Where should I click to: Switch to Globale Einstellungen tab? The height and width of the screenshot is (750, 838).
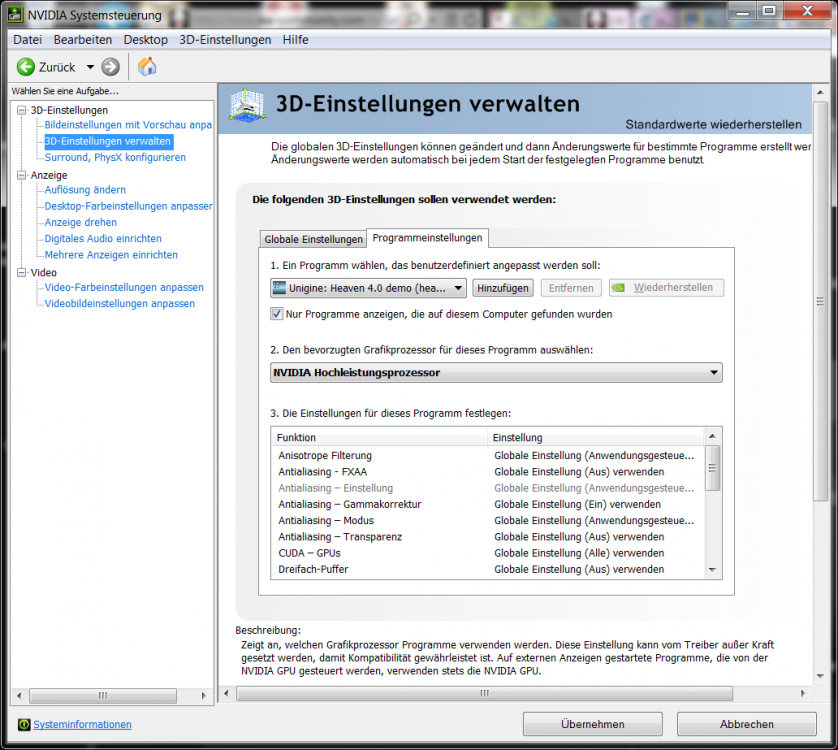tap(313, 239)
